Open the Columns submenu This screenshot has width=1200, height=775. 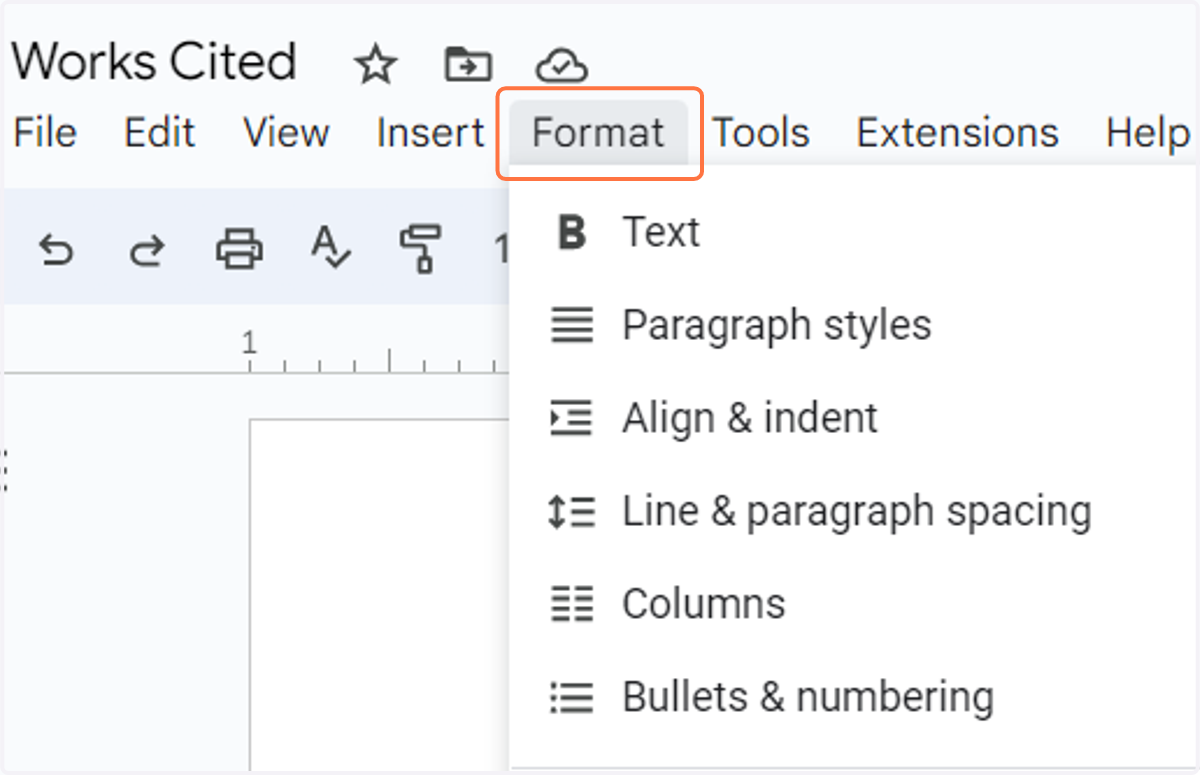[855, 604]
